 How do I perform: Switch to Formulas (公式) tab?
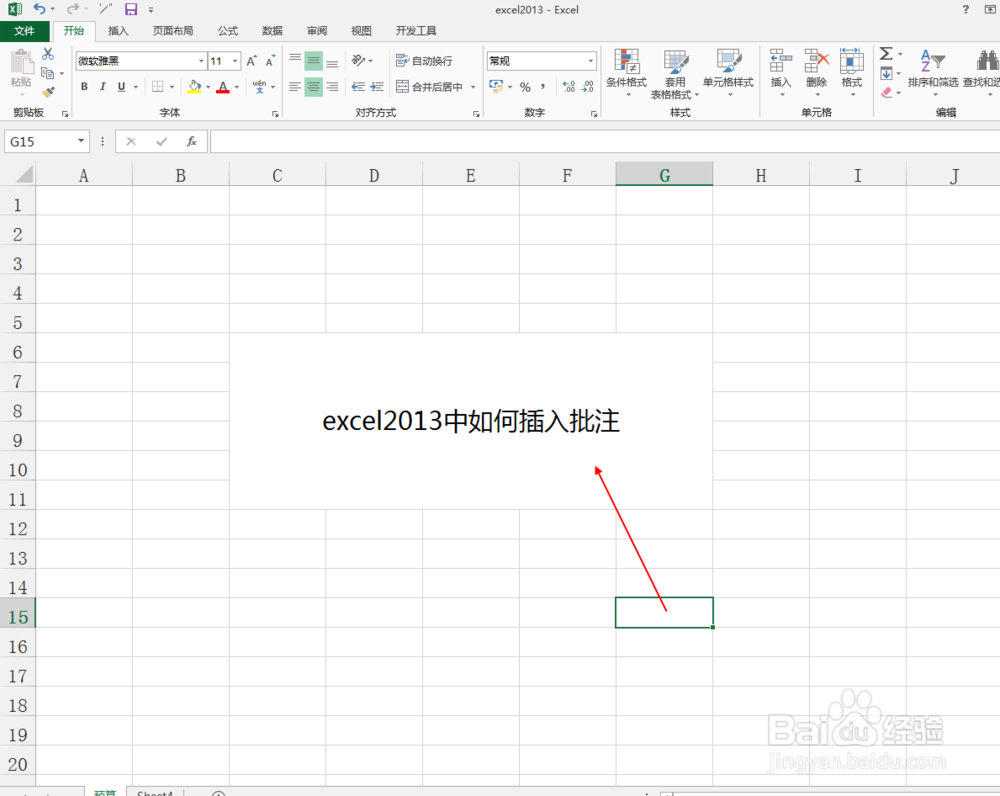[228, 31]
